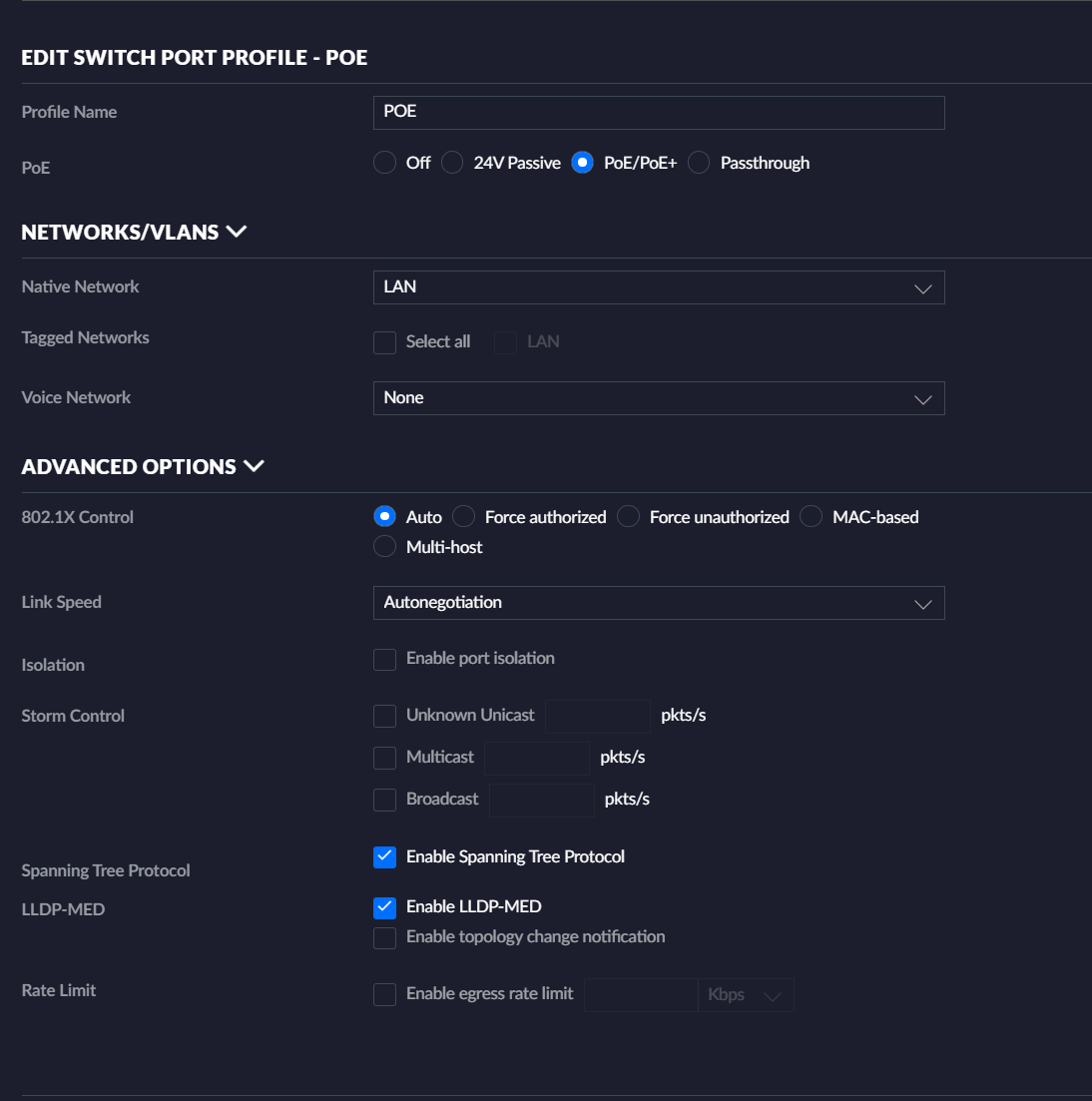Image resolution: width=1092 pixels, height=1101 pixels.
Task: Select Force authorized 802.1X control
Action: [x=463, y=517]
